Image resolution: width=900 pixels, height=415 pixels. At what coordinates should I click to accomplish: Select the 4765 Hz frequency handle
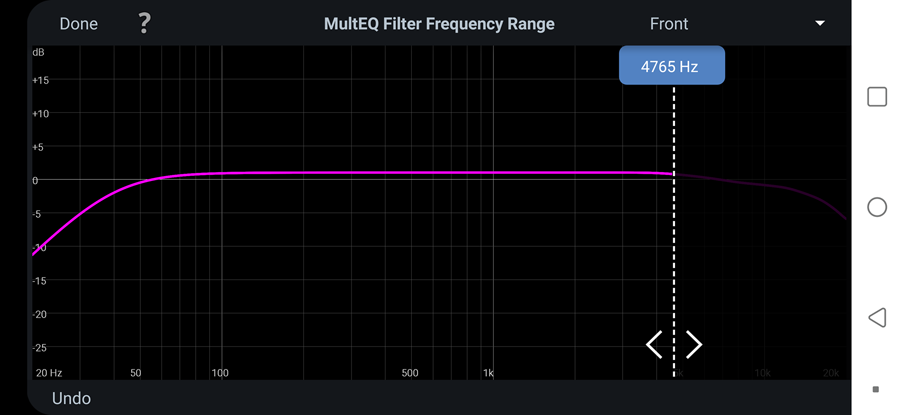click(672, 67)
